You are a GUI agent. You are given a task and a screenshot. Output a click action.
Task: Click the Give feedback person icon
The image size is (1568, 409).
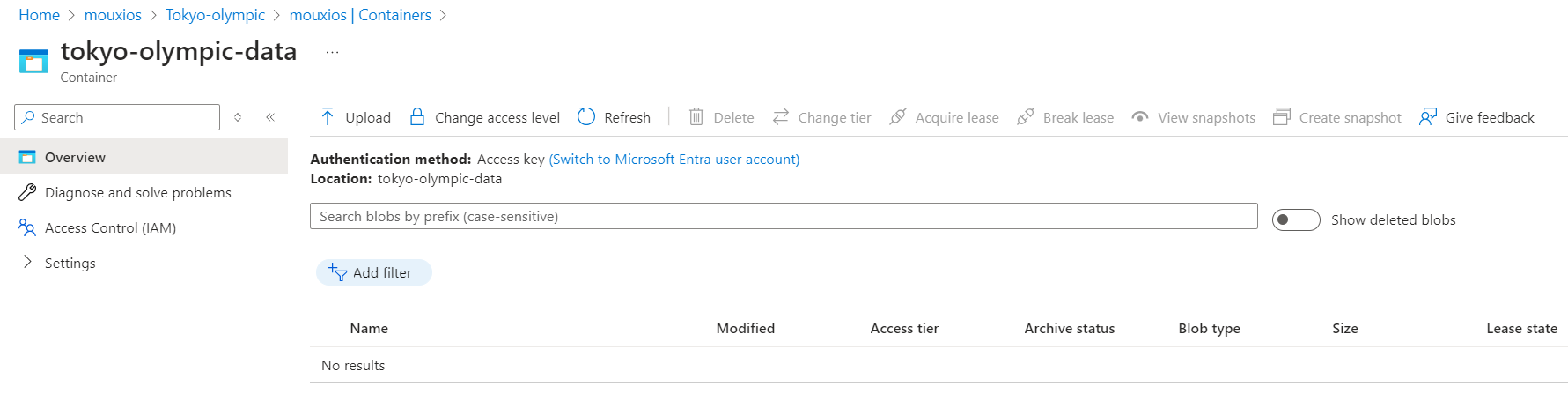[1428, 116]
